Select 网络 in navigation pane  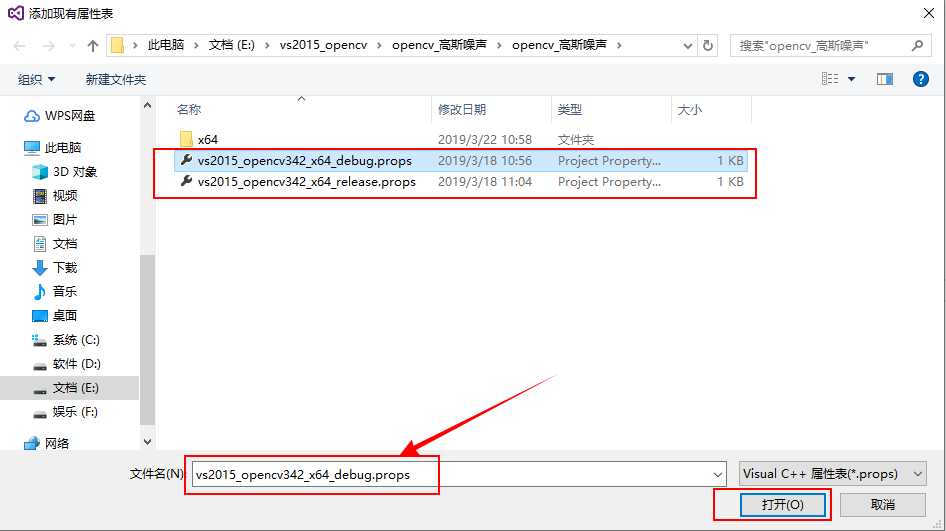click(x=46, y=444)
